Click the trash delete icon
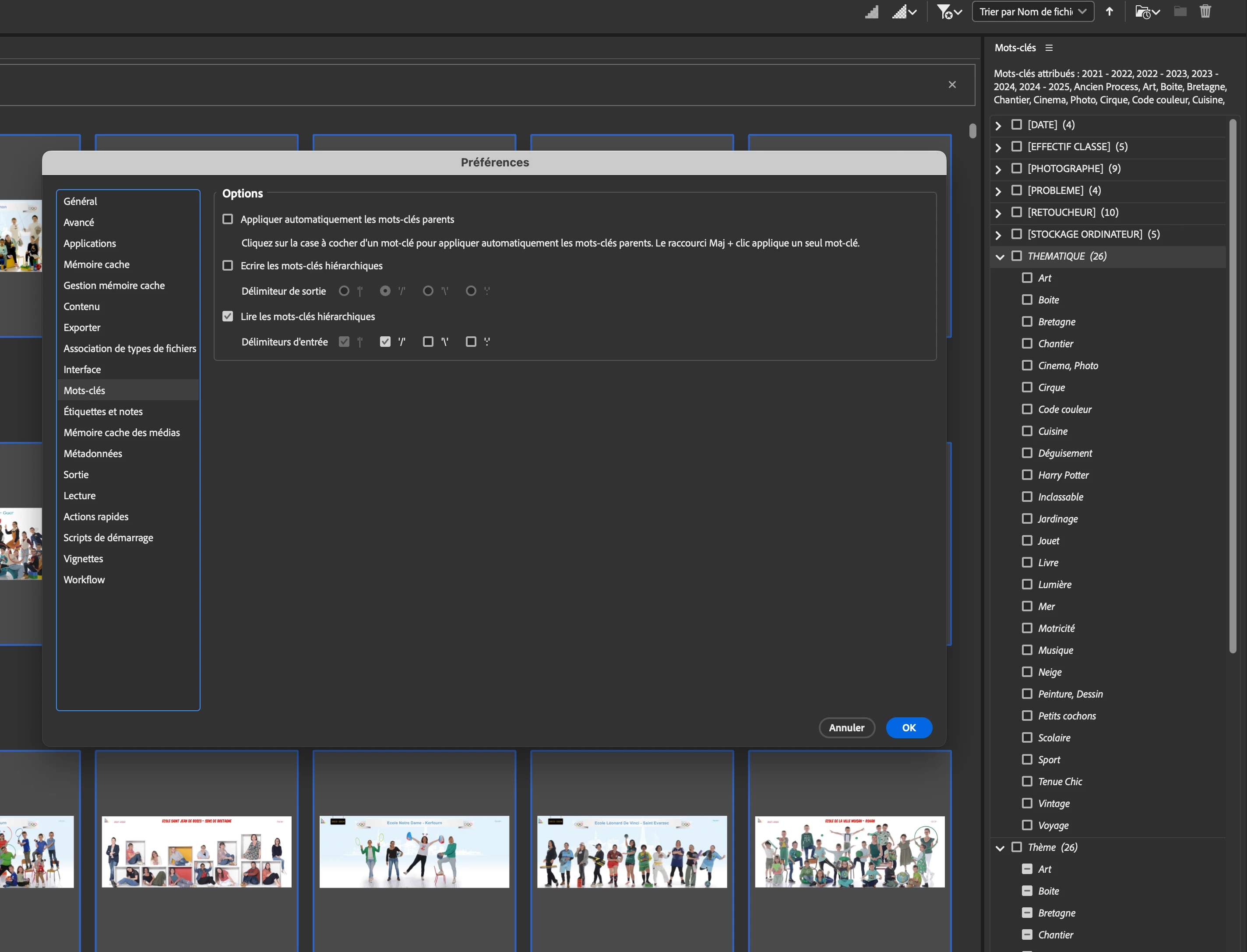The width and height of the screenshot is (1247, 952). (x=1205, y=11)
